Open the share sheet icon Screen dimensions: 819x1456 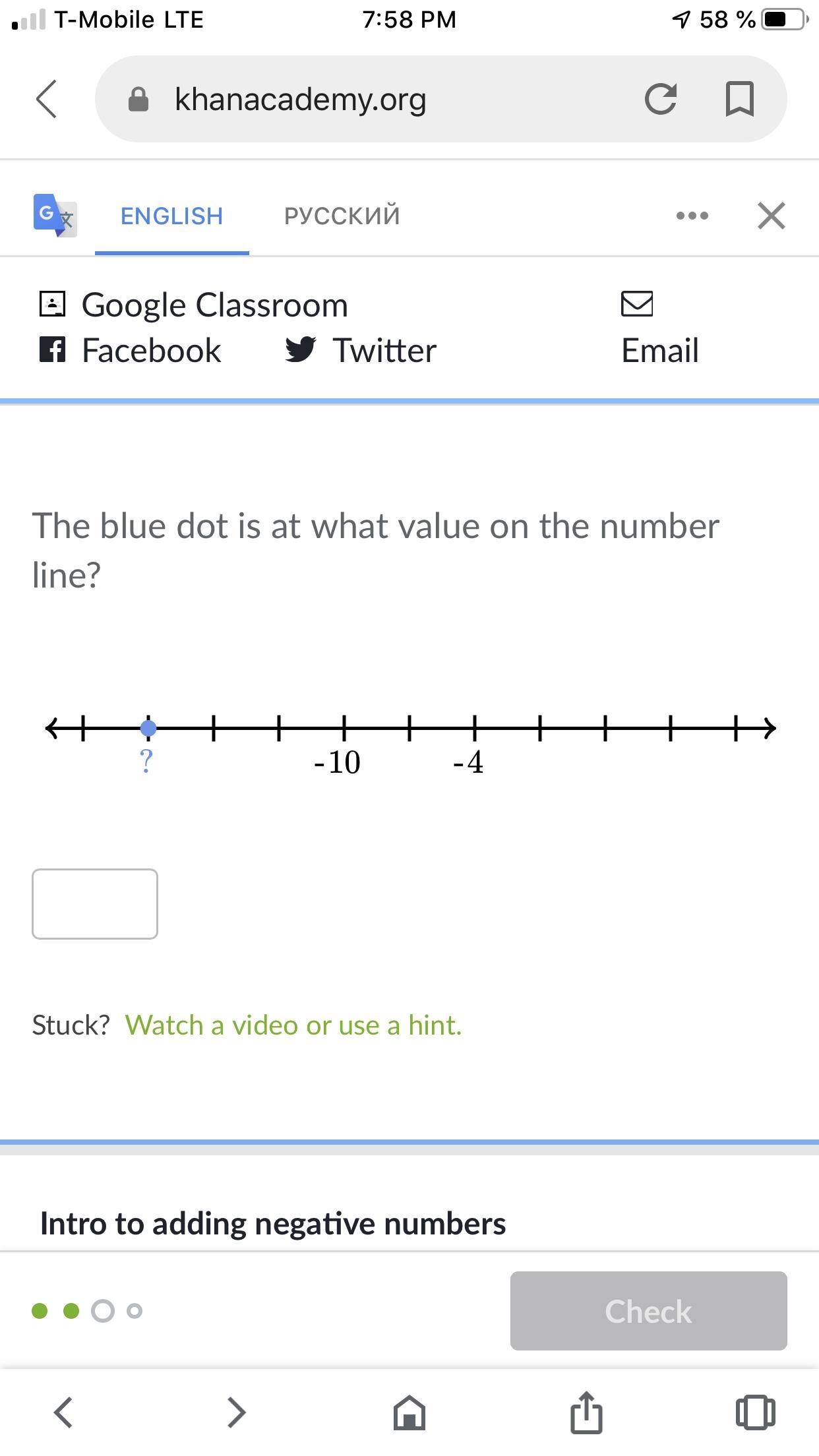coord(586,1412)
